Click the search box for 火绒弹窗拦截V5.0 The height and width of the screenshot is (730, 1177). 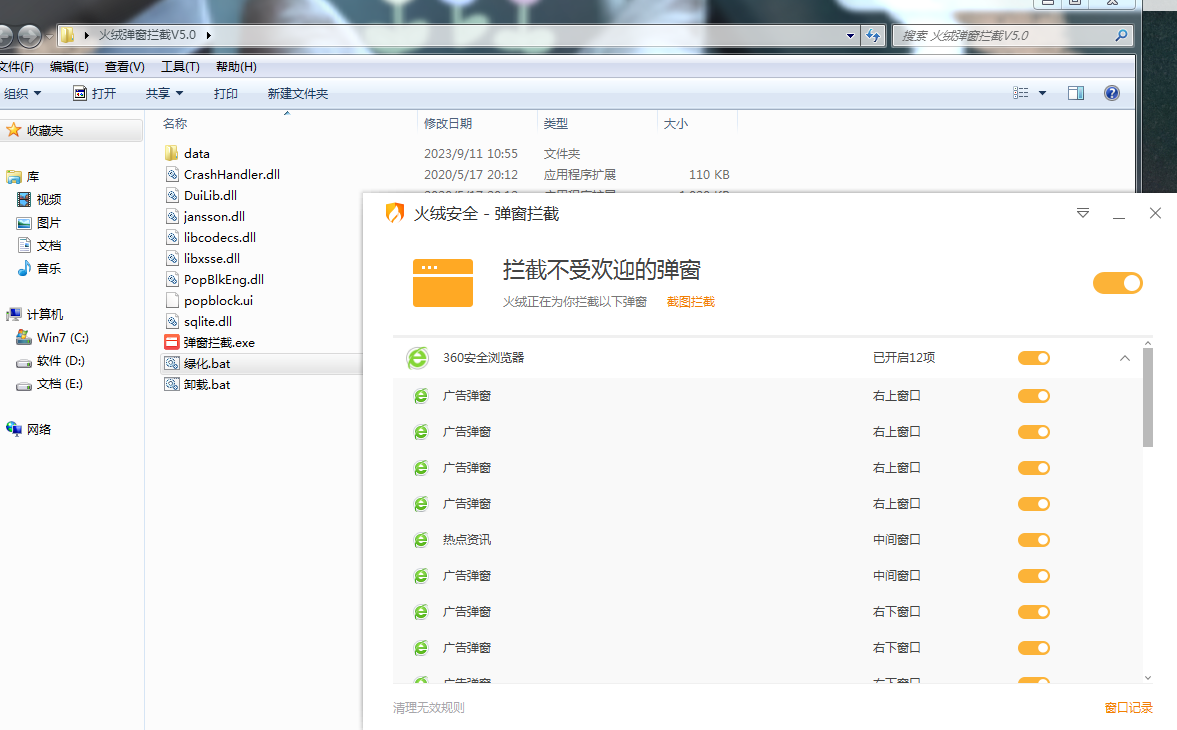[x=1003, y=36]
